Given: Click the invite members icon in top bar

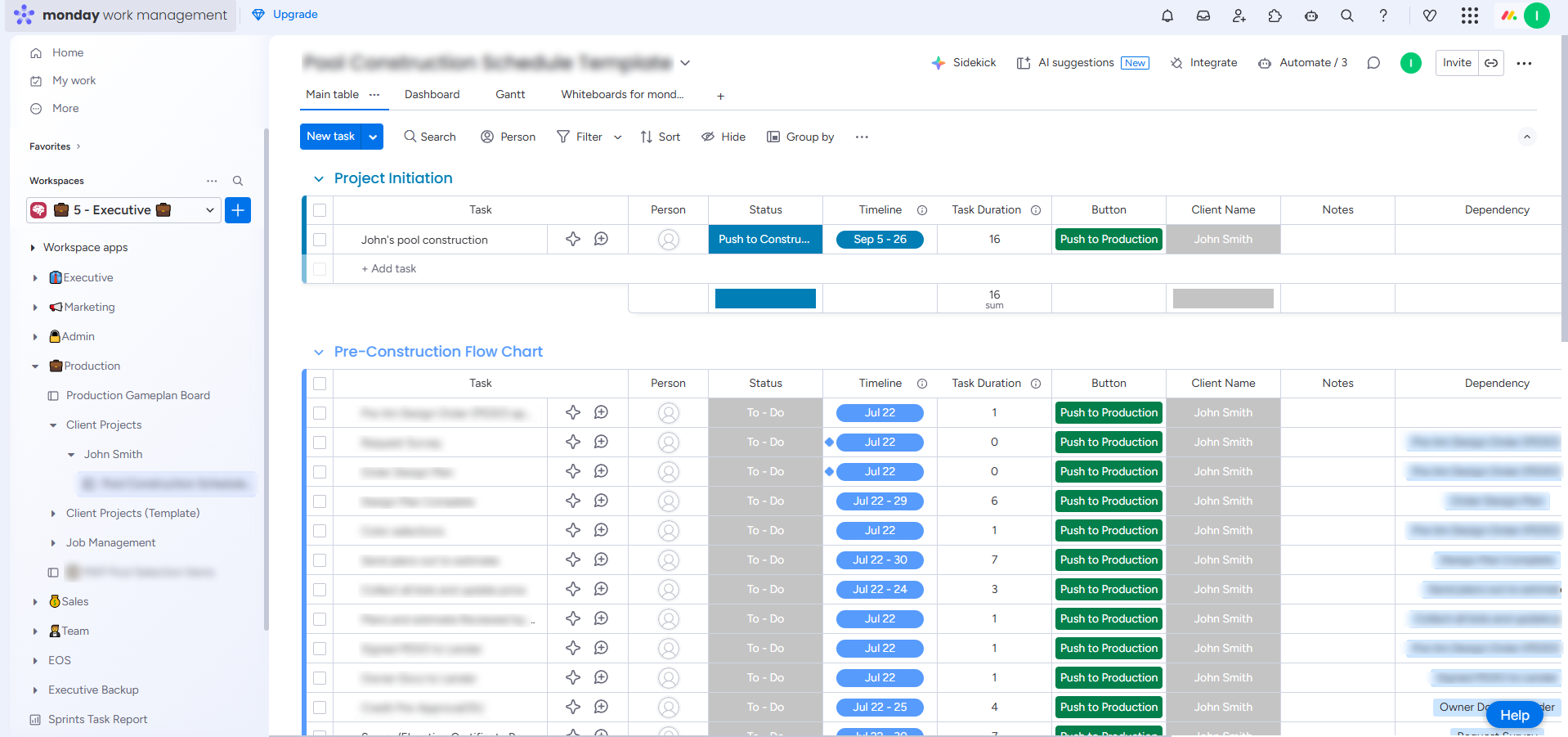Looking at the screenshot, I should [x=1239, y=16].
